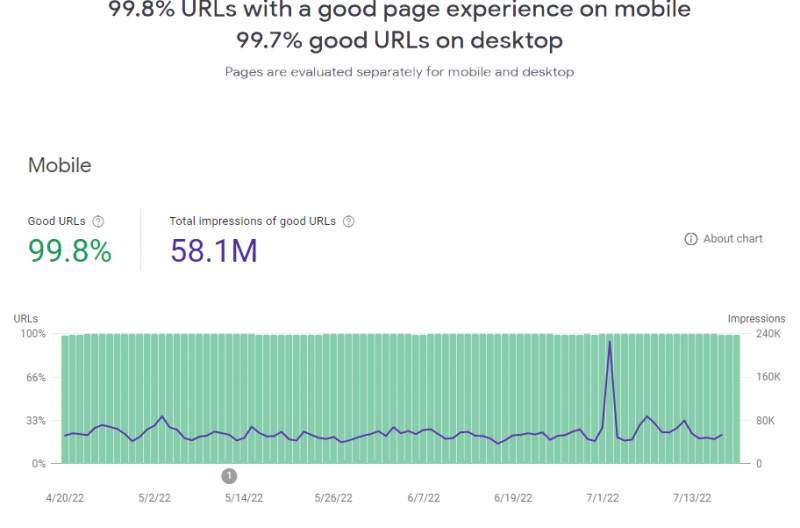This screenshot has width=800, height=528.
Task: Click help icon next to Total impressions
Action: pos(349,222)
